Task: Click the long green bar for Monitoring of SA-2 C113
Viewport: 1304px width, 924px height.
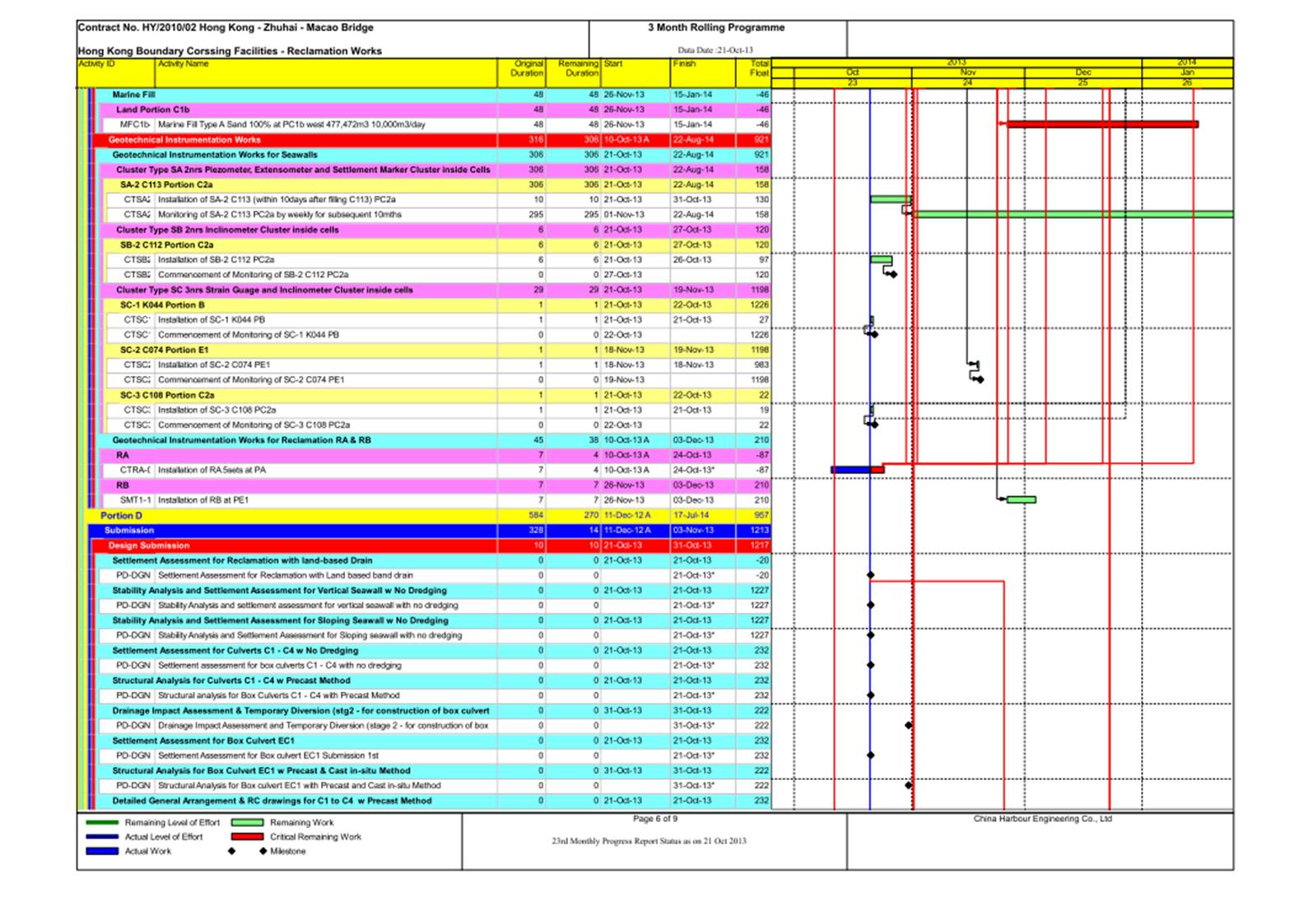Action: (1073, 215)
